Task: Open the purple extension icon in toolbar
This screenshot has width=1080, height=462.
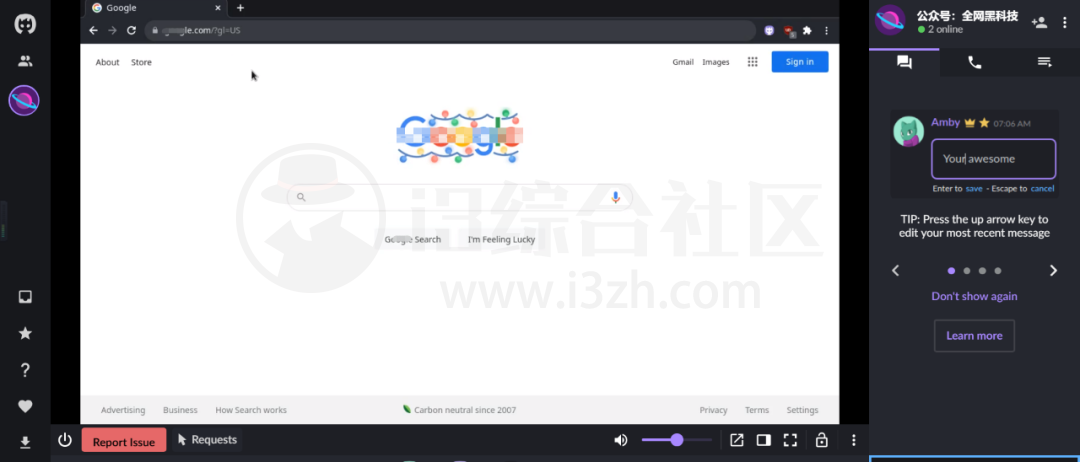Action: pyautogui.click(x=770, y=30)
